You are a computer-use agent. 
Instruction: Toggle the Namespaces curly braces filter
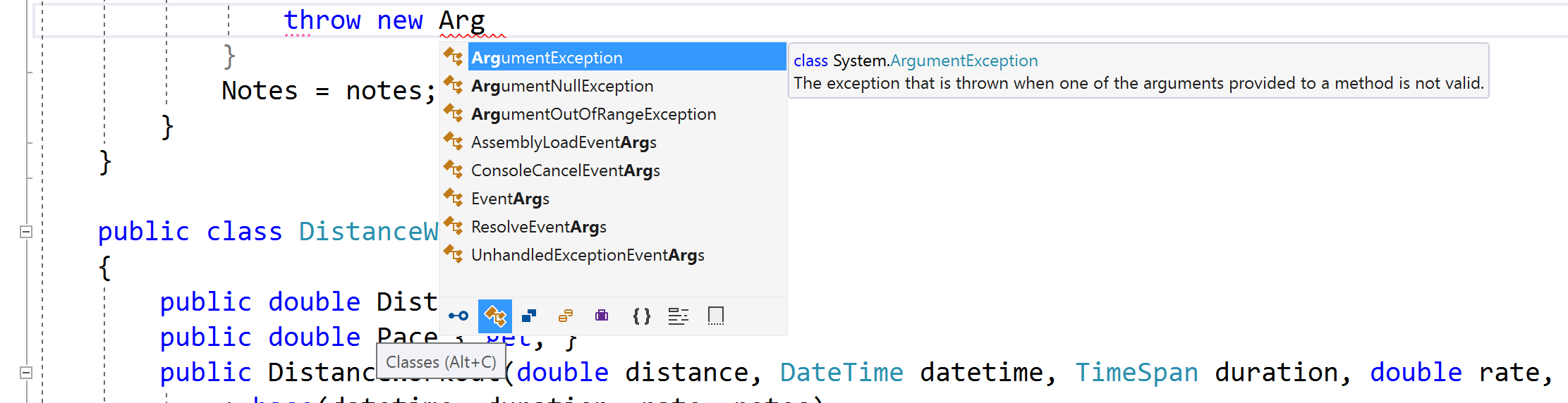[x=641, y=316]
